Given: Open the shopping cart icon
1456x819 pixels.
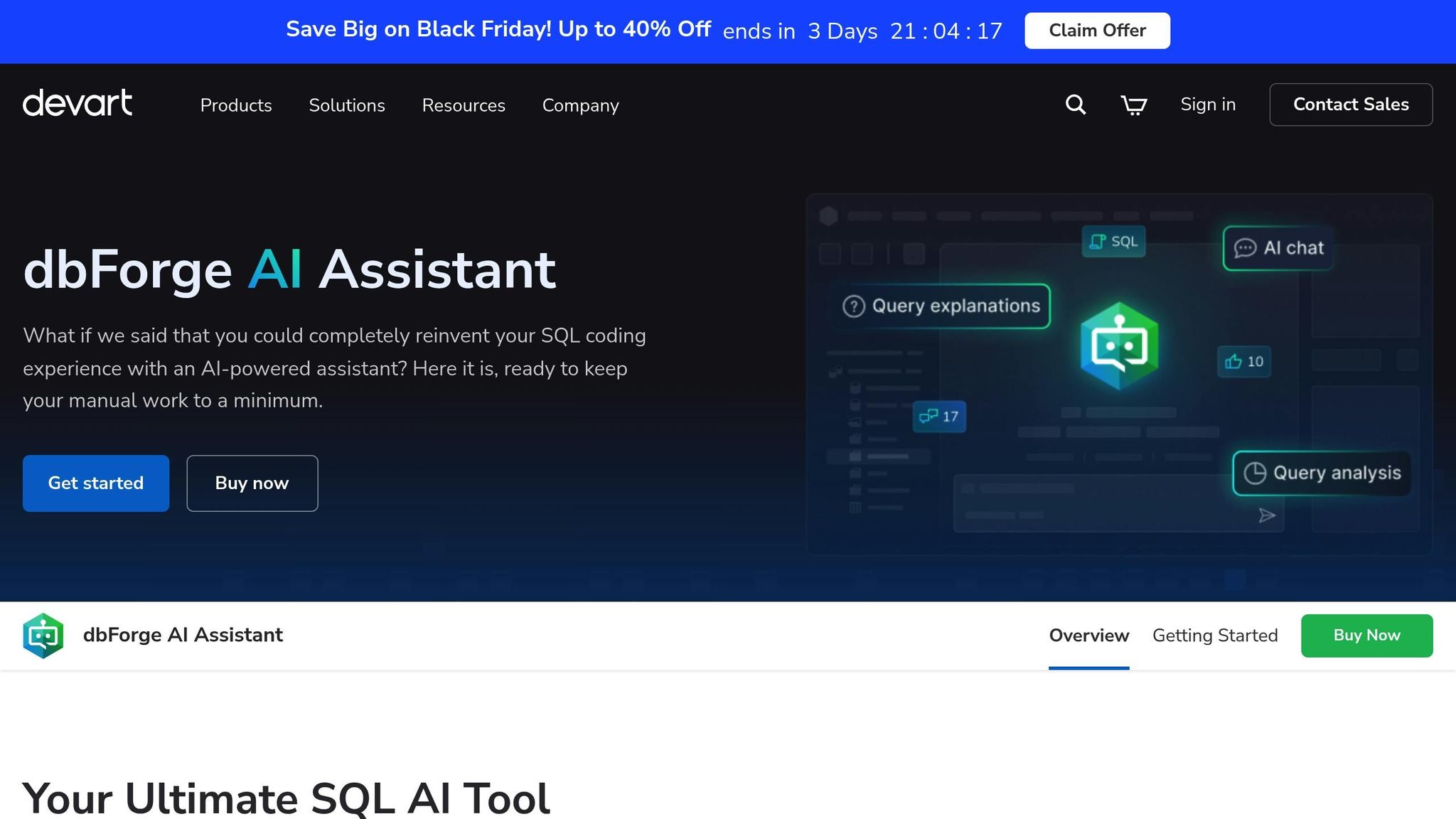Looking at the screenshot, I should pos(1133,105).
